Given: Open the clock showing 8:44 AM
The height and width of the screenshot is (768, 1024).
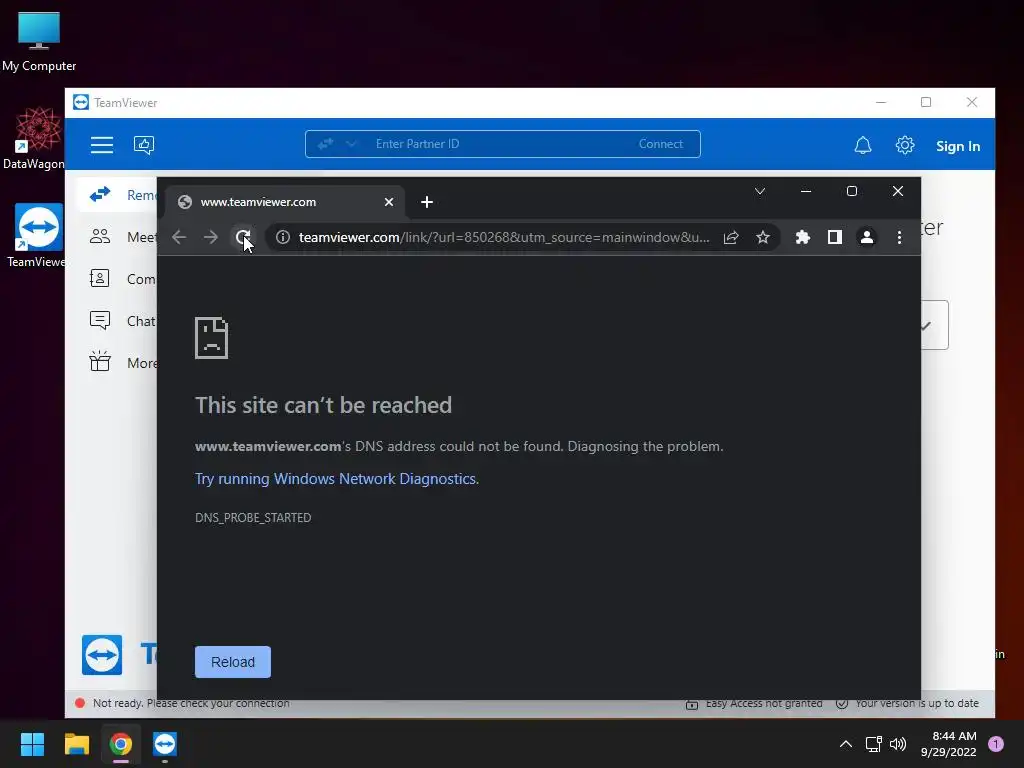Looking at the screenshot, I should click(948, 744).
